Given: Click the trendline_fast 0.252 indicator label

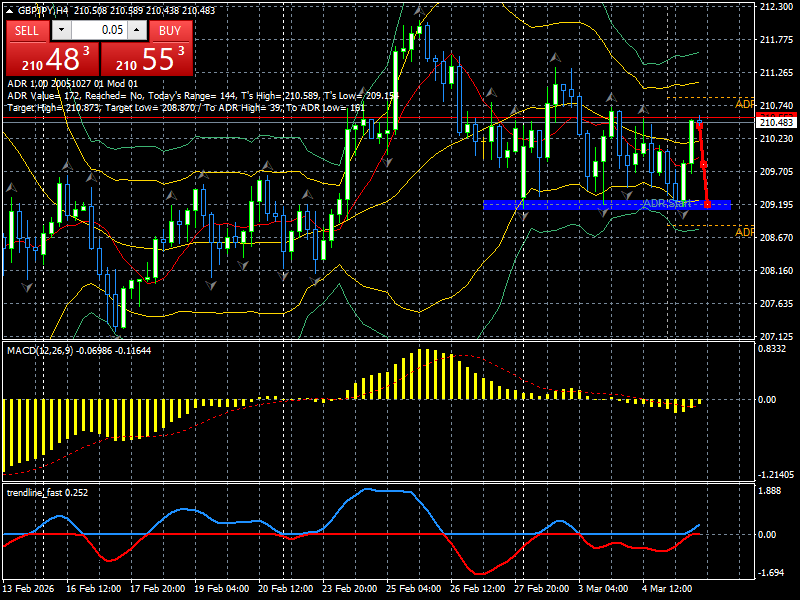Looking at the screenshot, I should 47,493.
